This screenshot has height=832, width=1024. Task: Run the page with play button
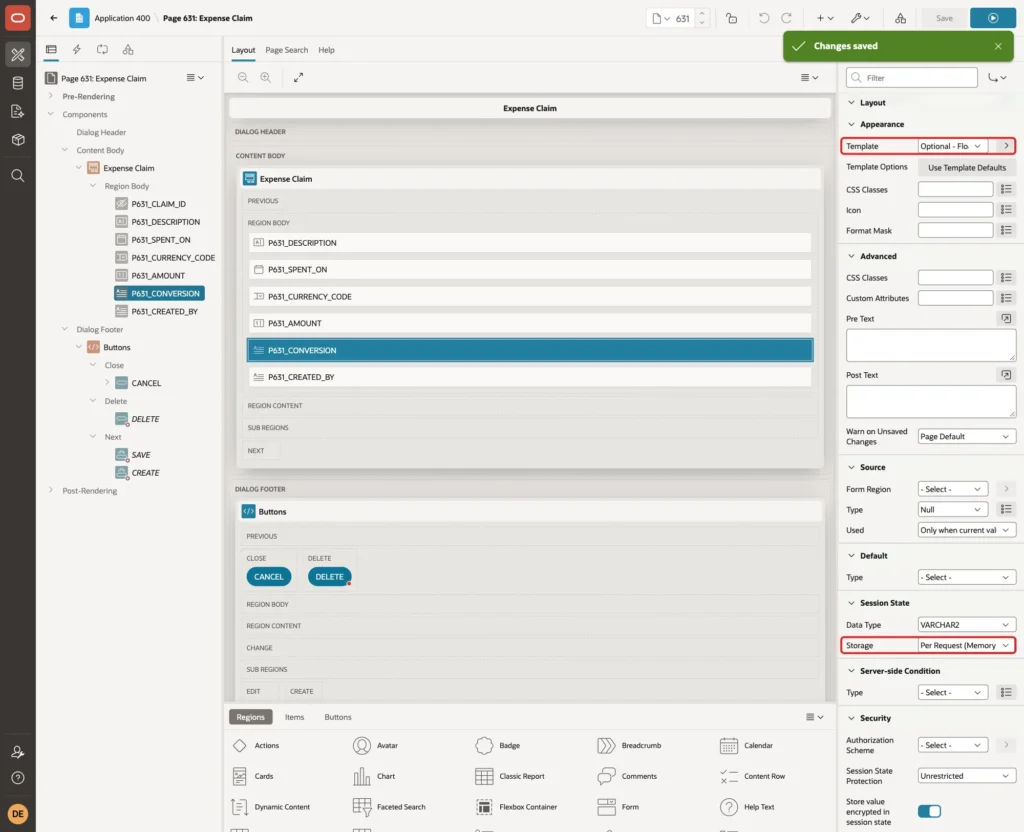tap(993, 18)
